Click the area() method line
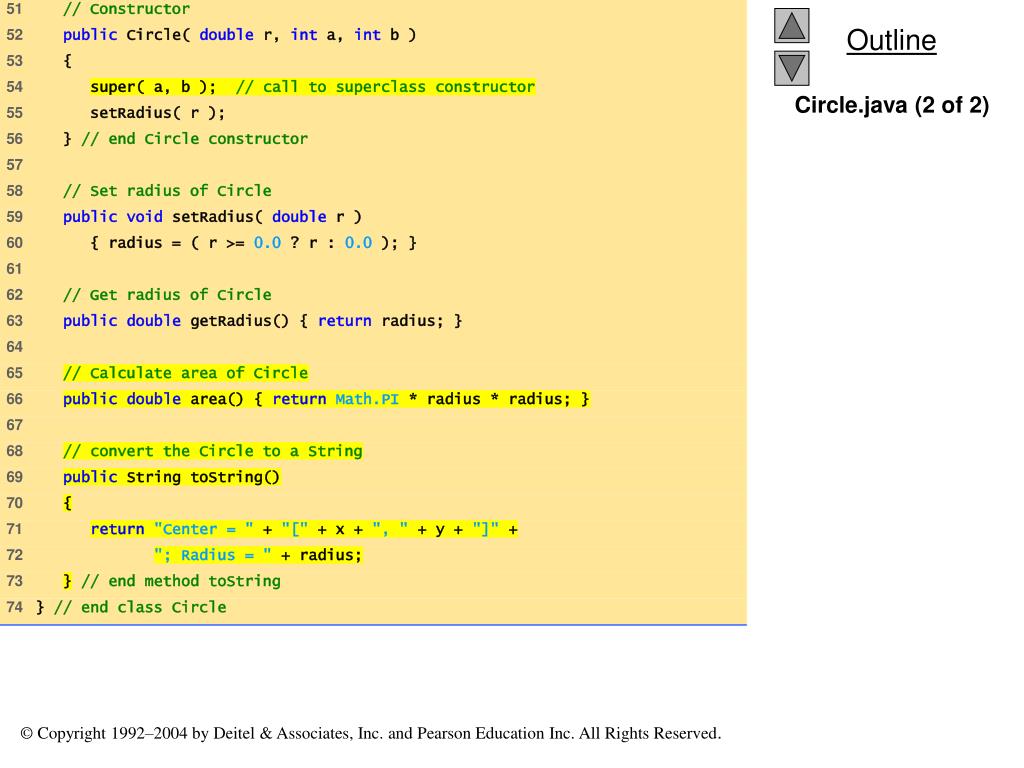The width and height of the screenshot is (1024, 768). point(326,399)
